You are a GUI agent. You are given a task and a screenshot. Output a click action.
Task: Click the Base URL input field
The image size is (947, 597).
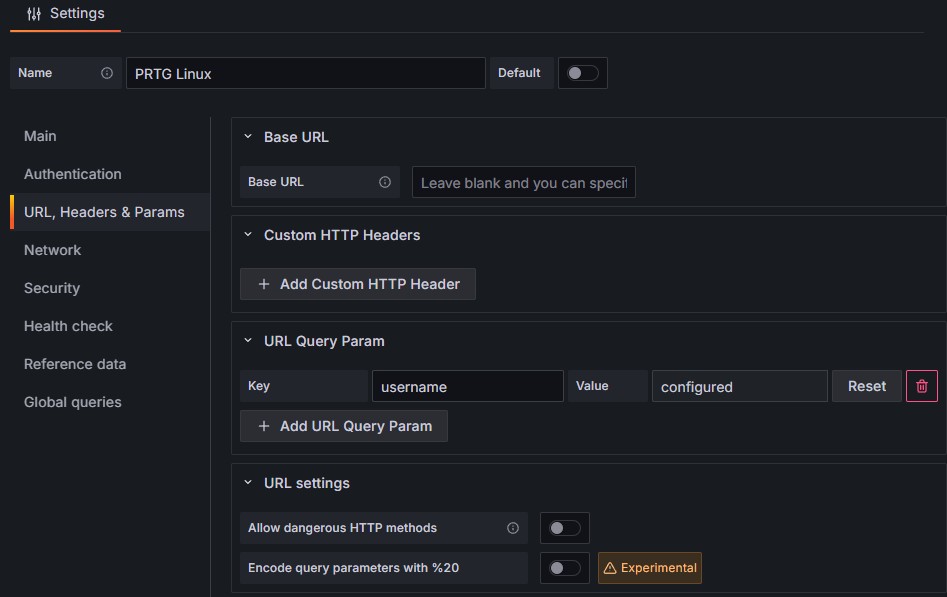coord(523,183)
